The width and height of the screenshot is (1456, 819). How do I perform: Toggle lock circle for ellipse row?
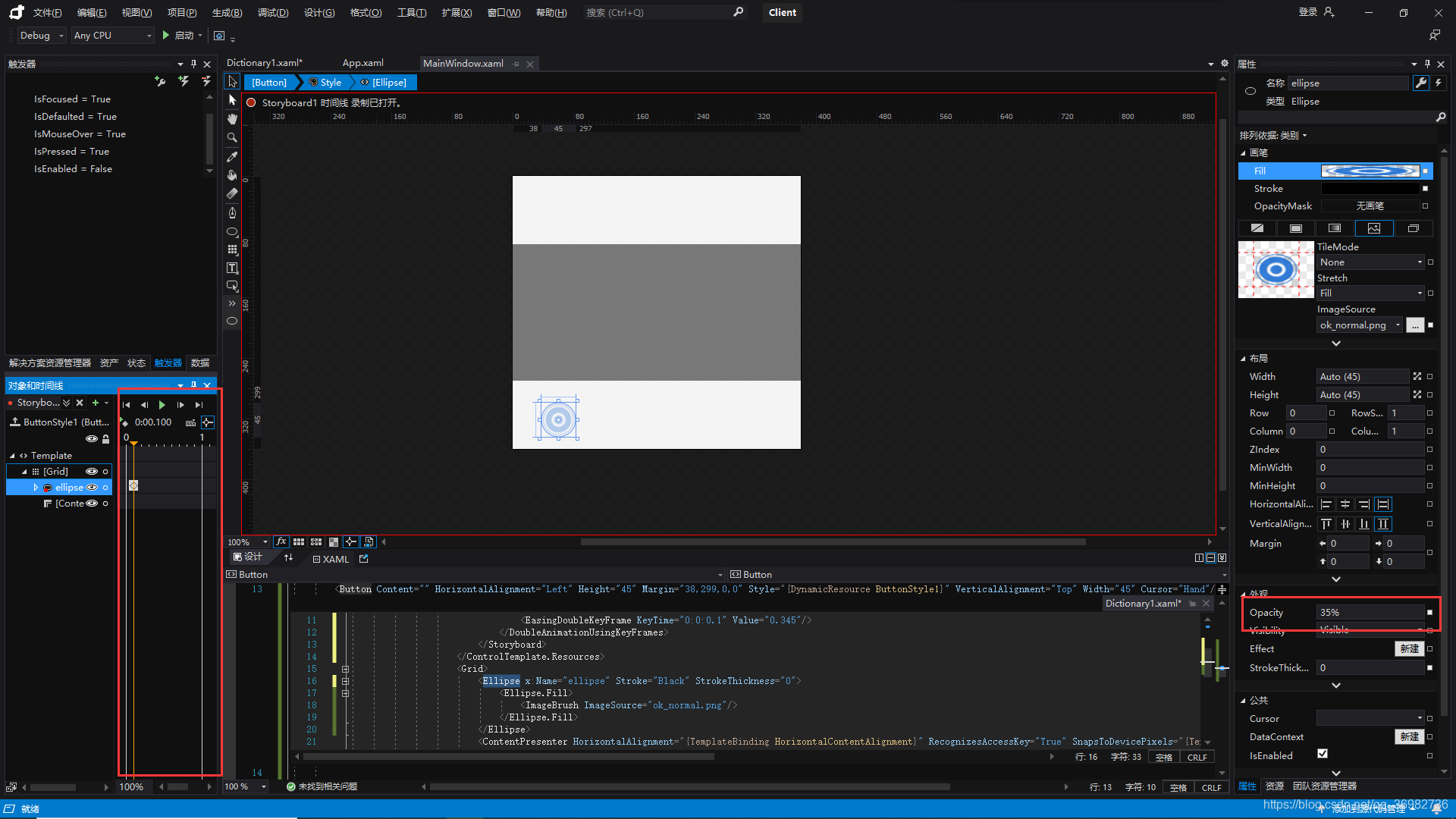pyautogui.click(x=105, y=487)
